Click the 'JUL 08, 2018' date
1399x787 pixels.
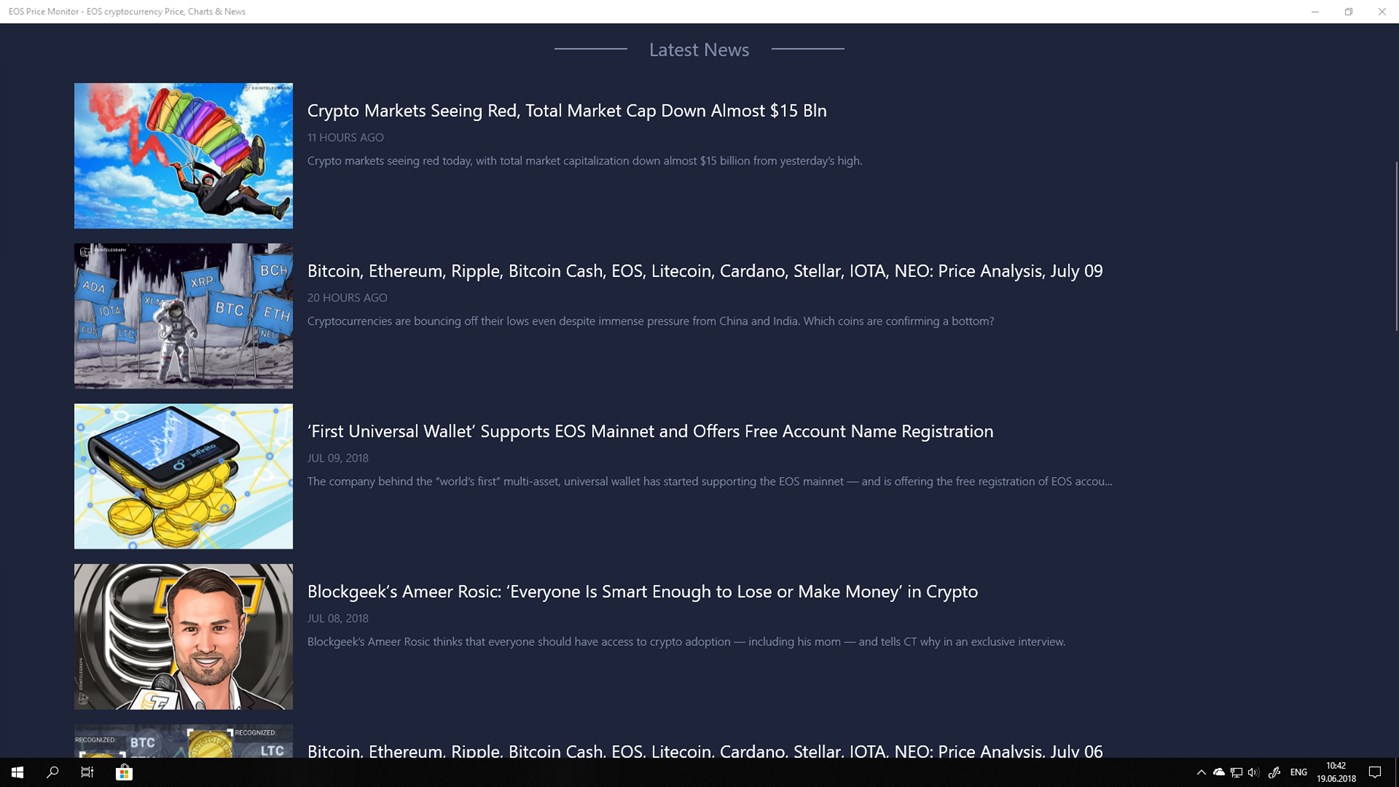pyautogui.click(x=338, y=618)
